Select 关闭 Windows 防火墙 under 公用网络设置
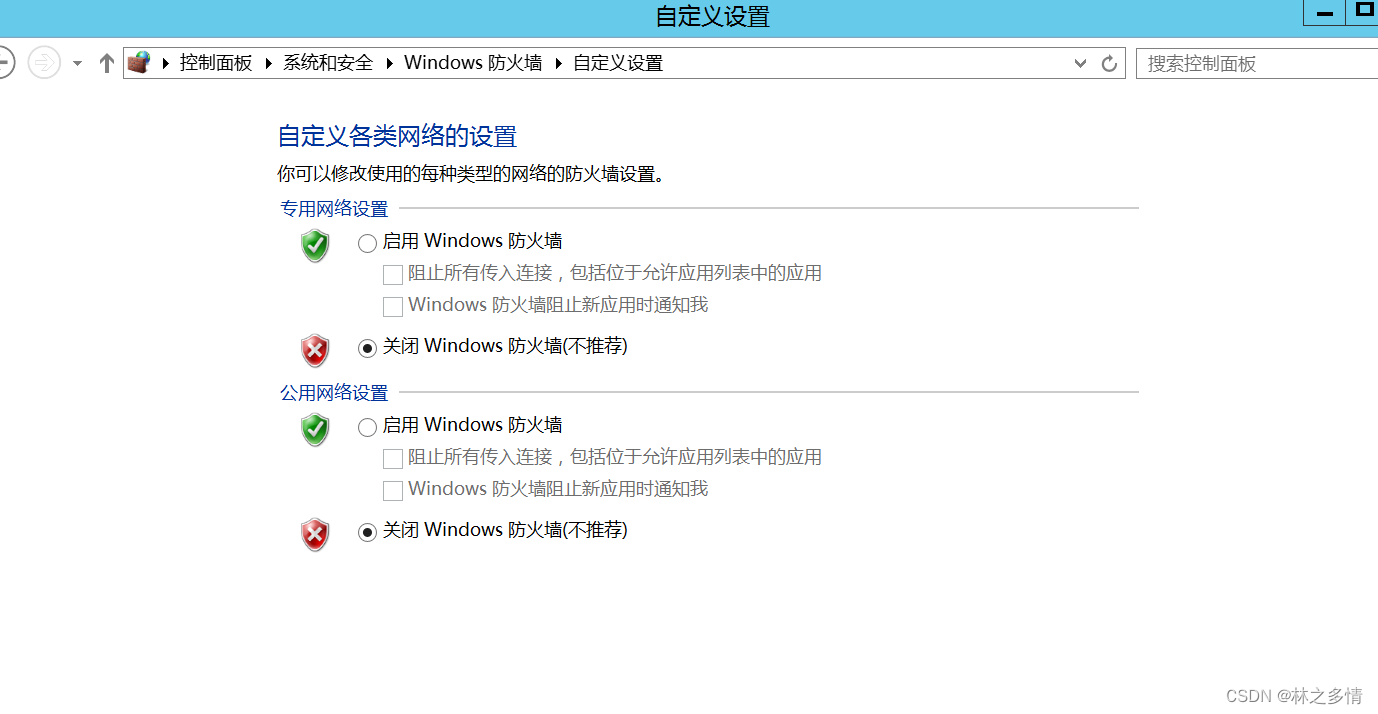Image resolution: width=1378 pixels, height=714 pixels. 367,532
